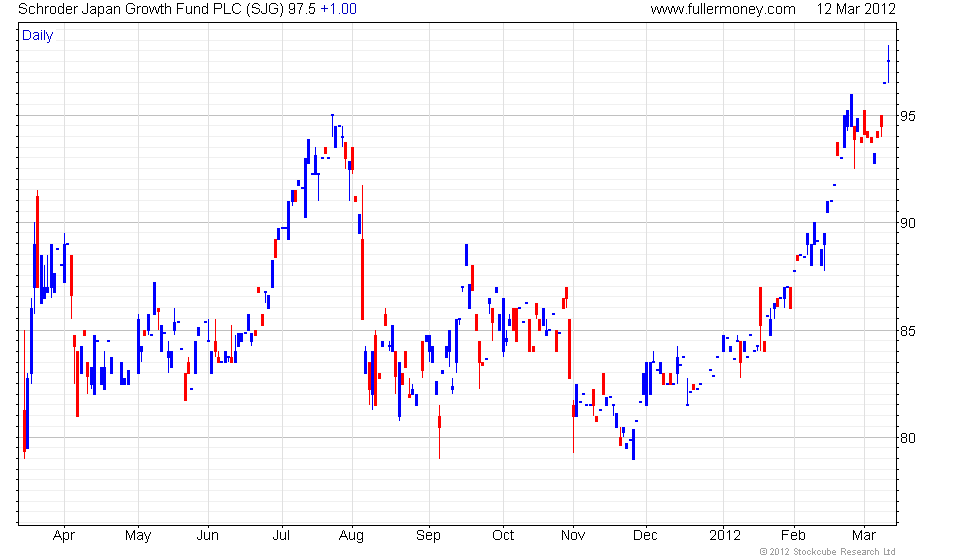Screen dimensions: 980x560
Task: Open the www.fullermoney.com link
Action: pyautogui.click(x=723, y=9)
